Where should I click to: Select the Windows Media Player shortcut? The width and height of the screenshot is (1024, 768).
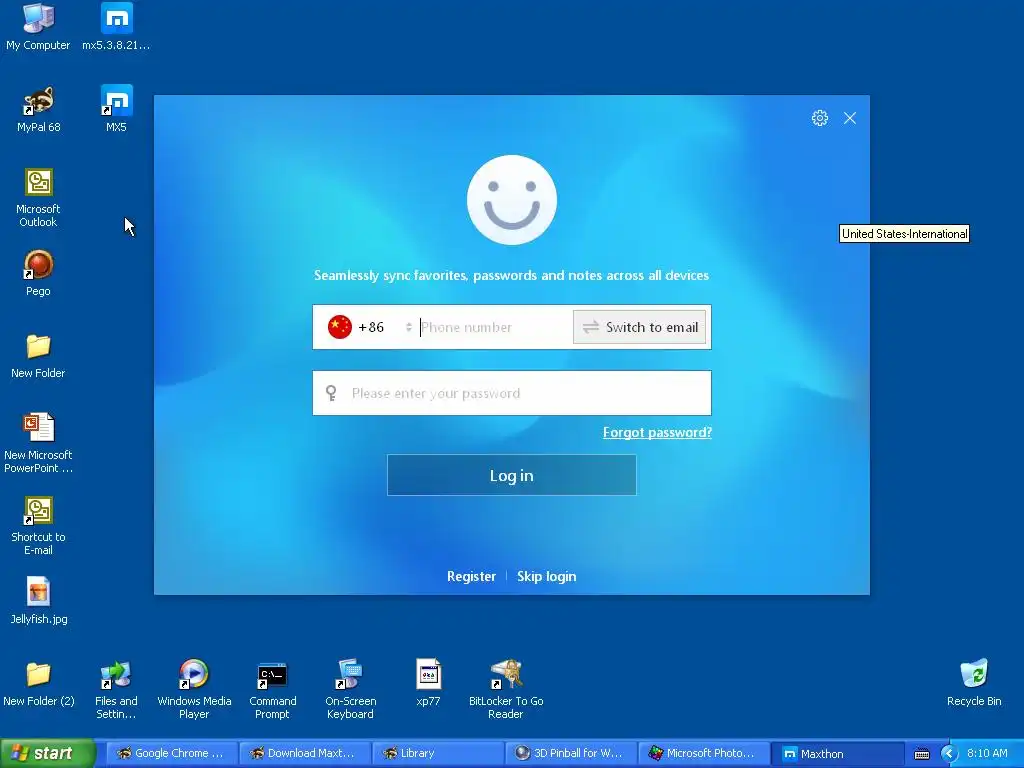pyautogui.click(x=194, y=690)
